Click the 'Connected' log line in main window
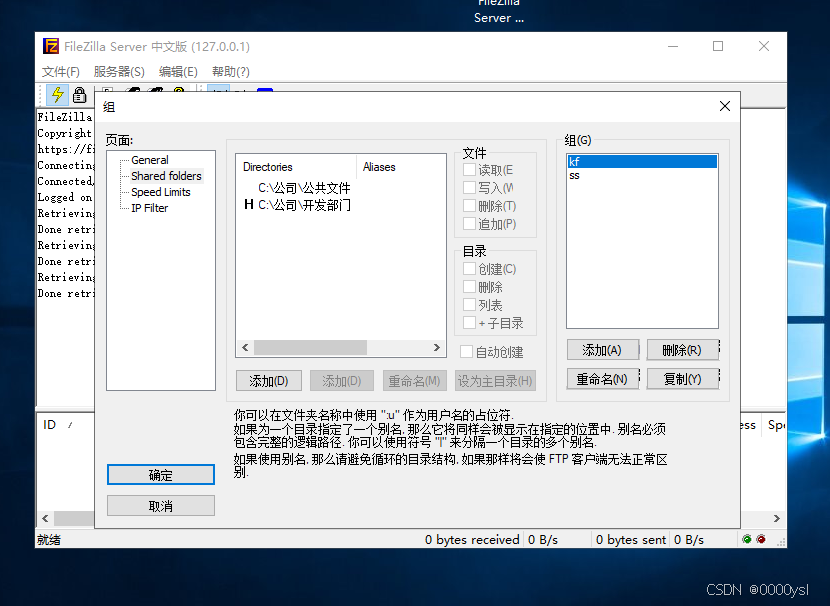830x606 pixels. [65, 181]
